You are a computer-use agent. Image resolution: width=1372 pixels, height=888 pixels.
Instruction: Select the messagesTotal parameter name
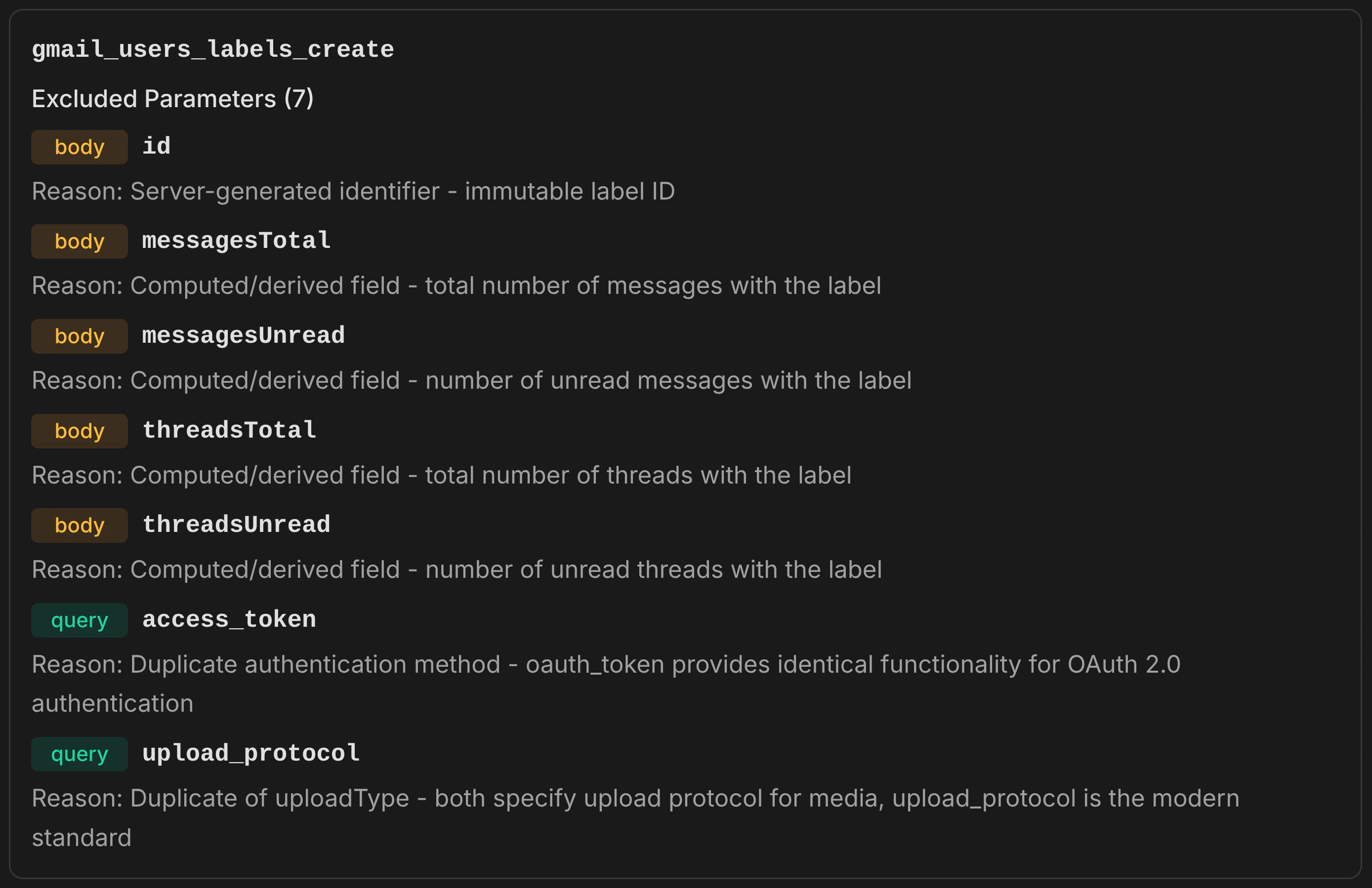pyautogui.click(x=236, y=241)
